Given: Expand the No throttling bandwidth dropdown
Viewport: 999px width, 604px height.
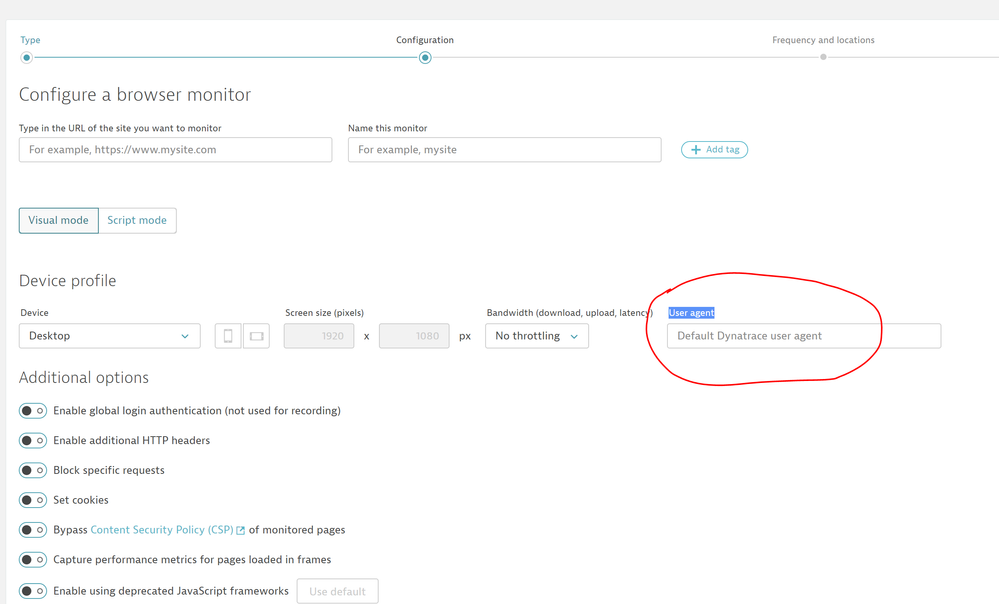Looking at the screenshot, I should point(537,336).
